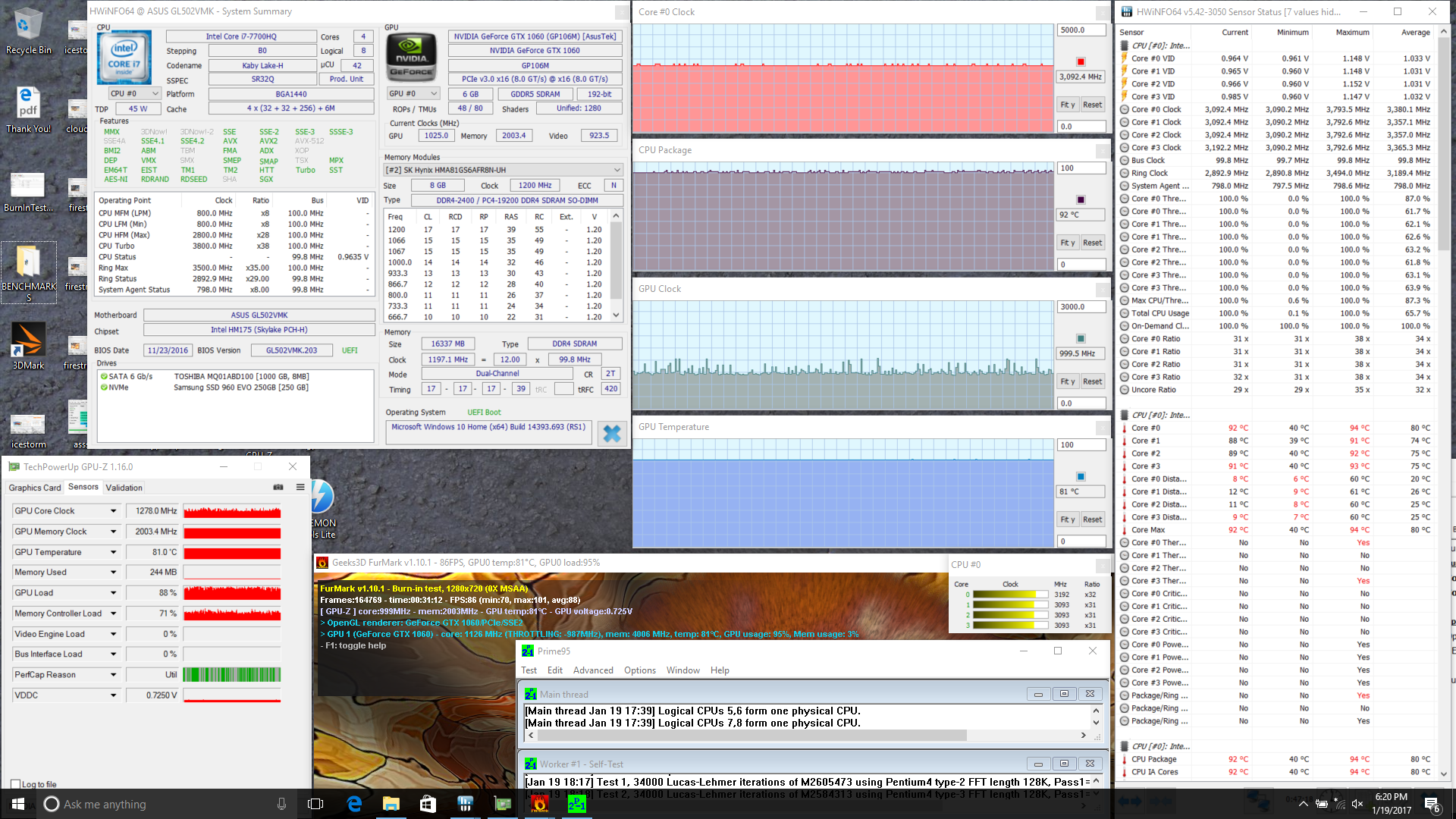1456x819 pixels.
Task: Click the GPU-Z screenshot camera icon
Action: 278,488
